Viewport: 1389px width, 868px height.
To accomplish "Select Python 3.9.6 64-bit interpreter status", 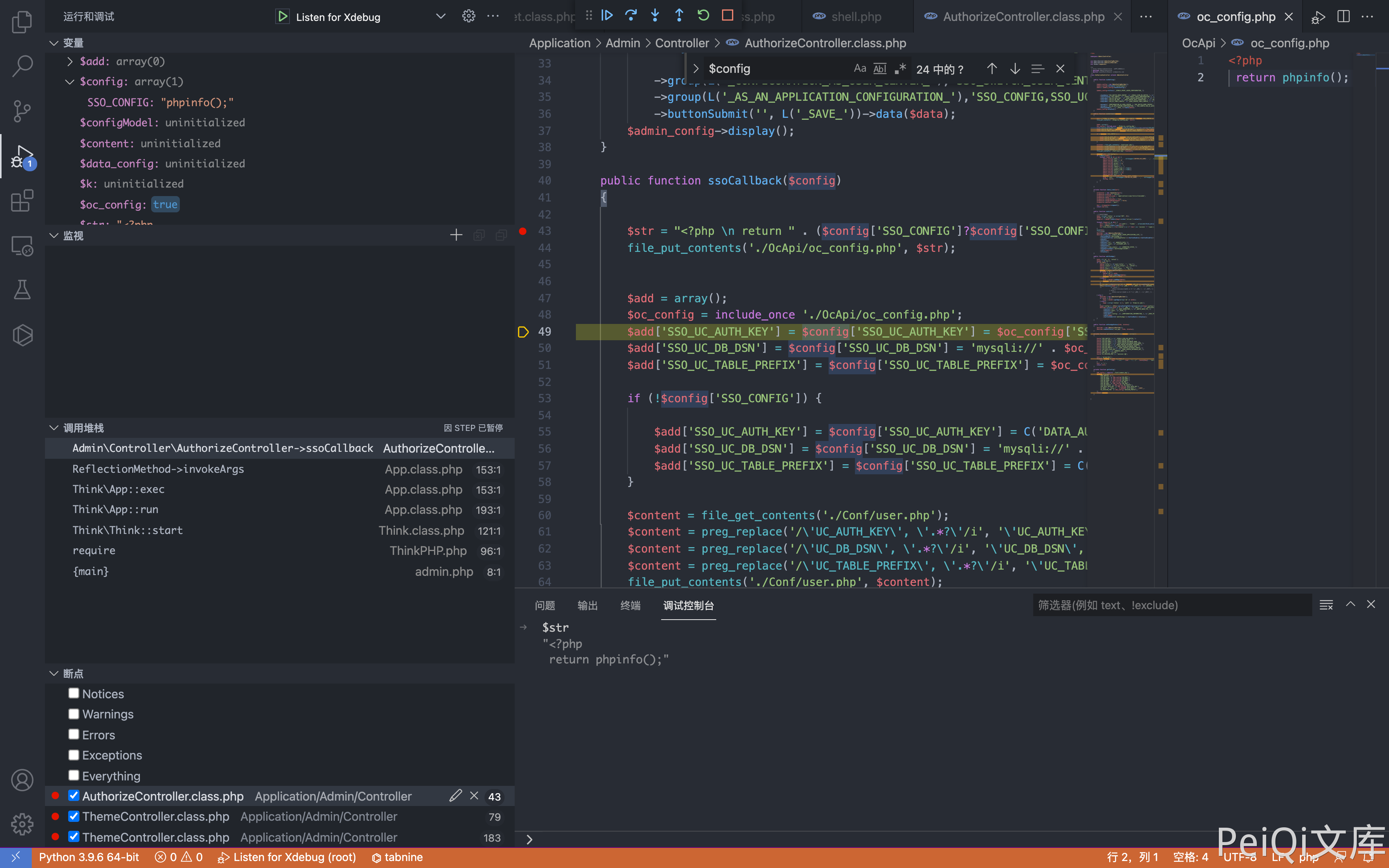I will [89, 857].
